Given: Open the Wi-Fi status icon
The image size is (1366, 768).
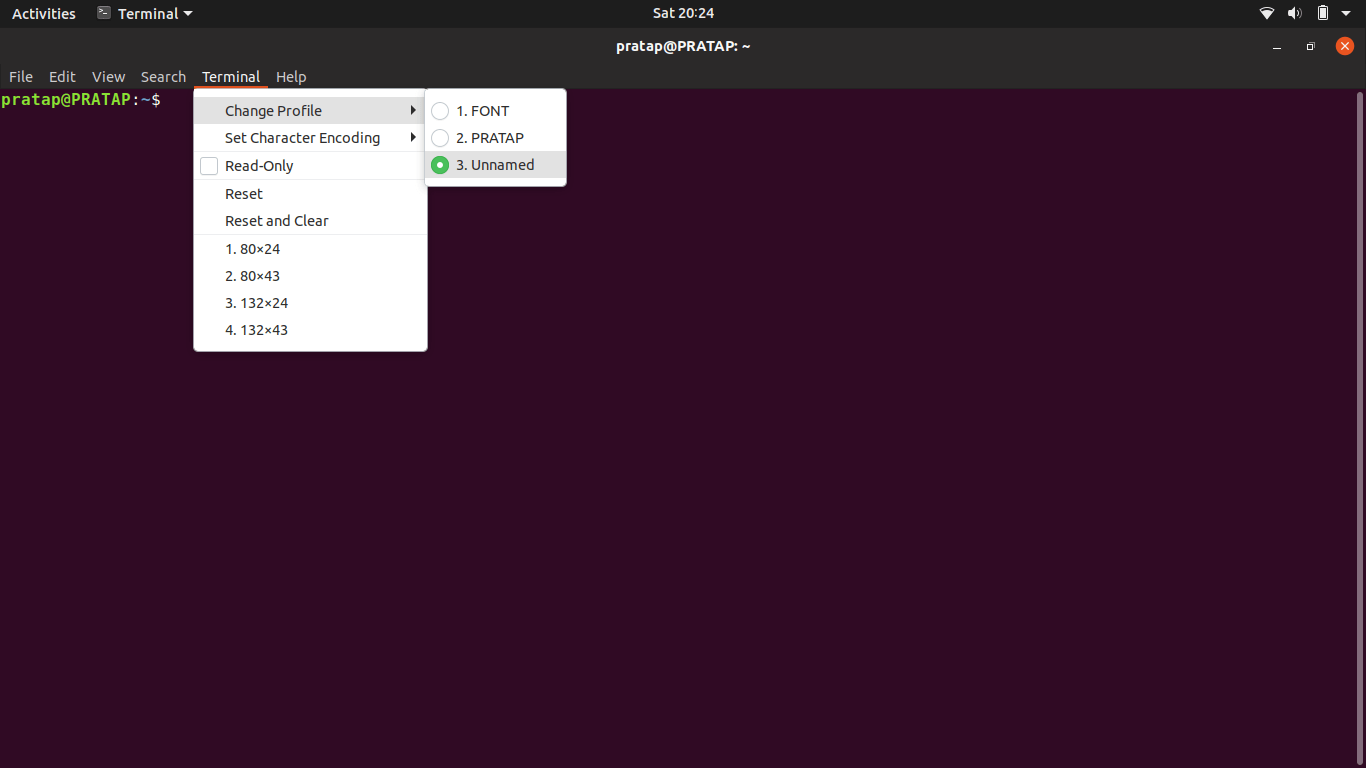Looking at the screenshot, I should (x=1266, y=13).
